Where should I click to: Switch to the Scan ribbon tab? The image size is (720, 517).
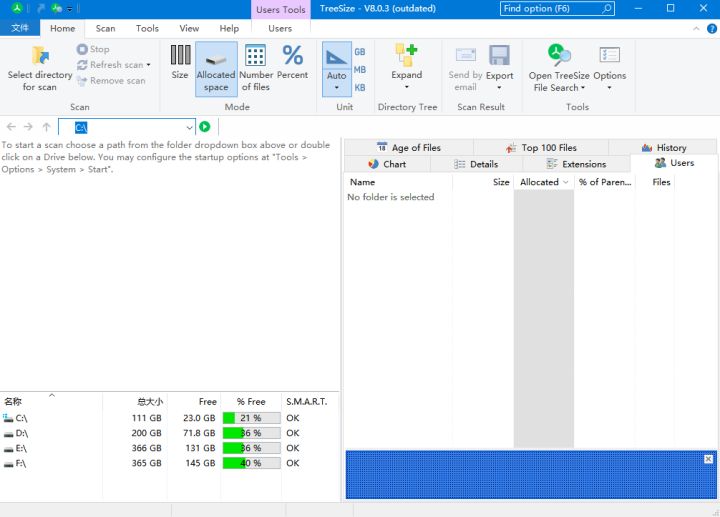click(x=105, y=28)
